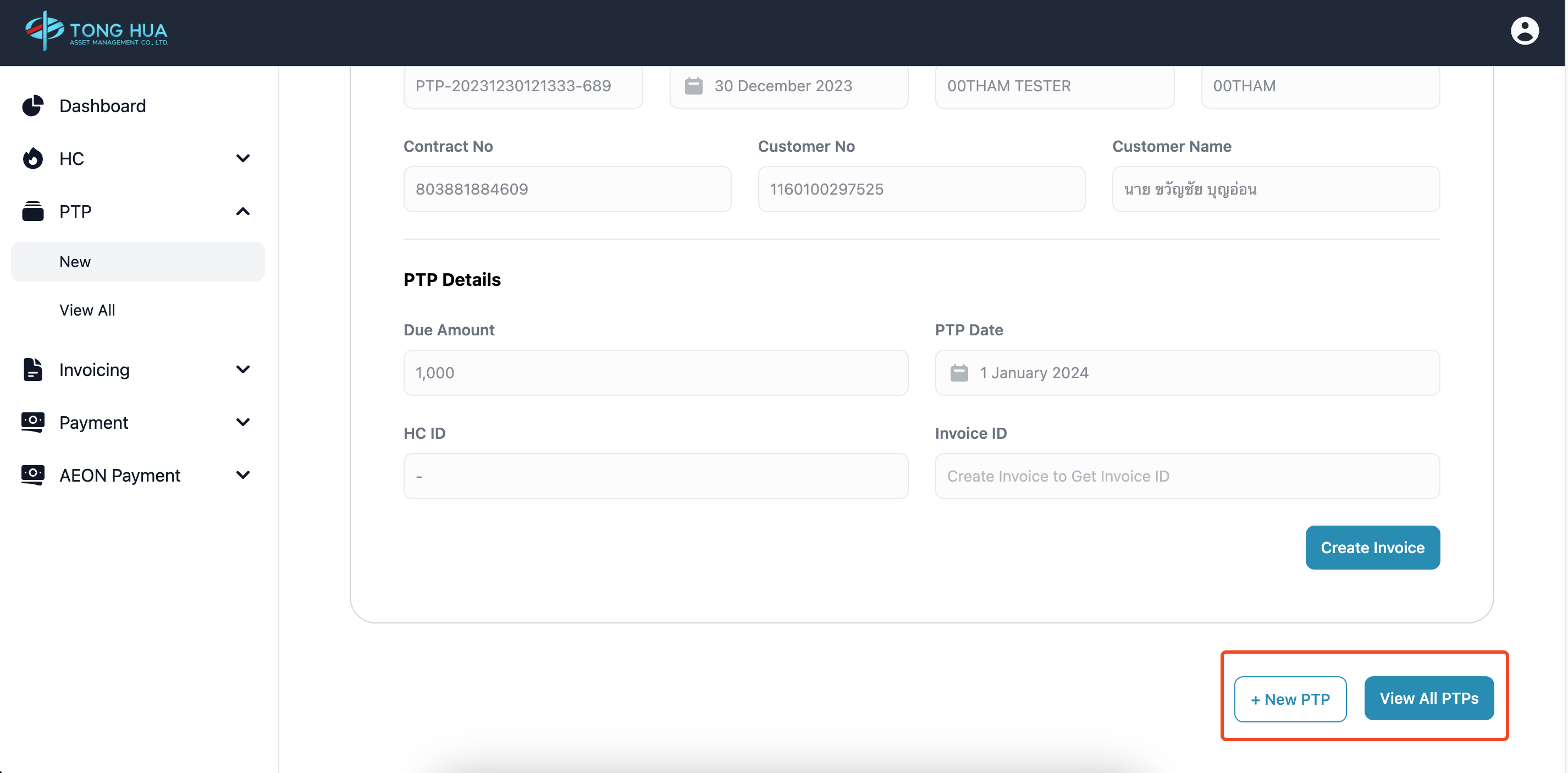Click the HC flame icon
This screenshot has width=1568, height=773.
tap(33, 158)
